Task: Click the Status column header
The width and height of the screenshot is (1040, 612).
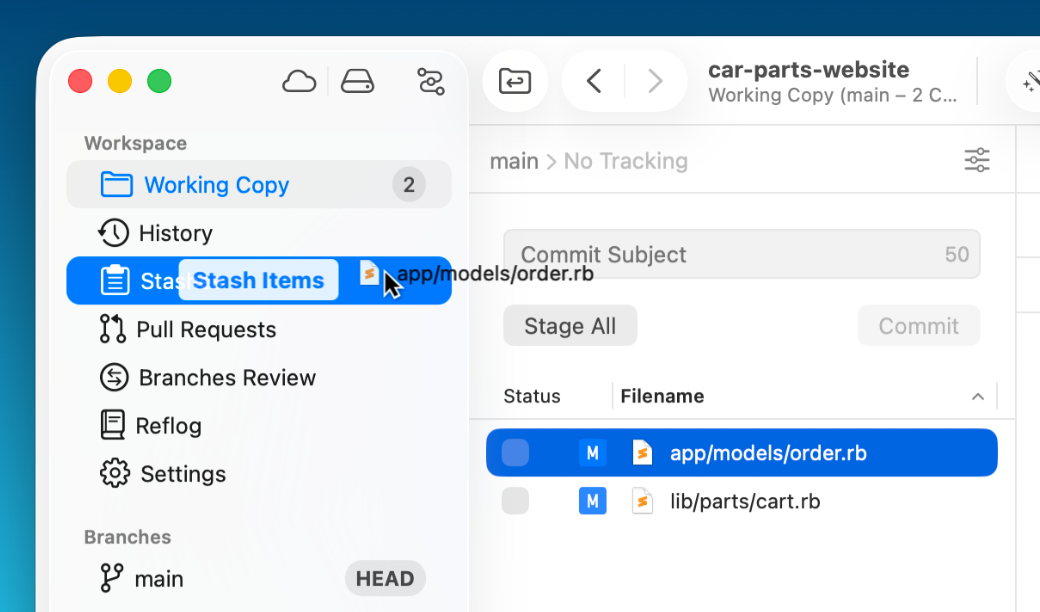Action: [532, 396]
